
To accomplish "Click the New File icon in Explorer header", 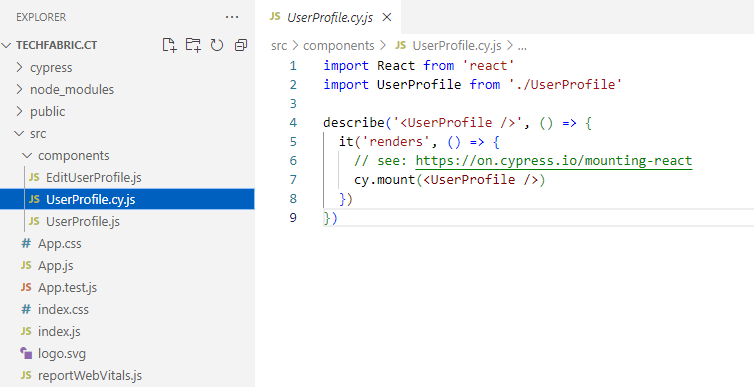I will click(169, 45).
